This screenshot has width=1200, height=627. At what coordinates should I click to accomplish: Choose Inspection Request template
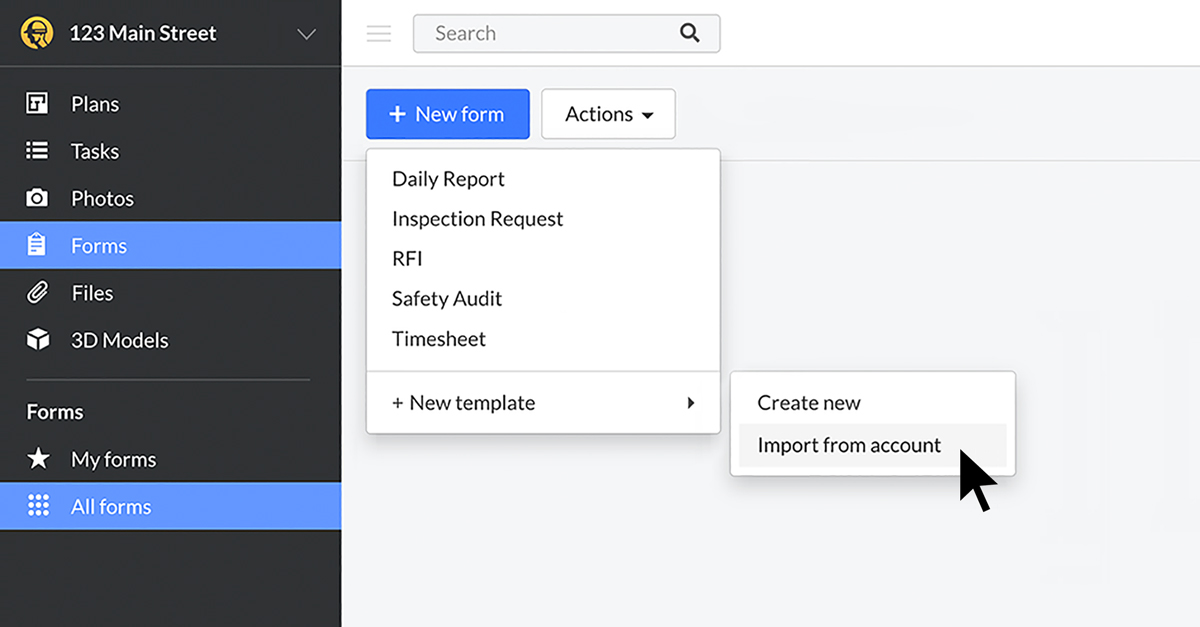click(477, 218)
